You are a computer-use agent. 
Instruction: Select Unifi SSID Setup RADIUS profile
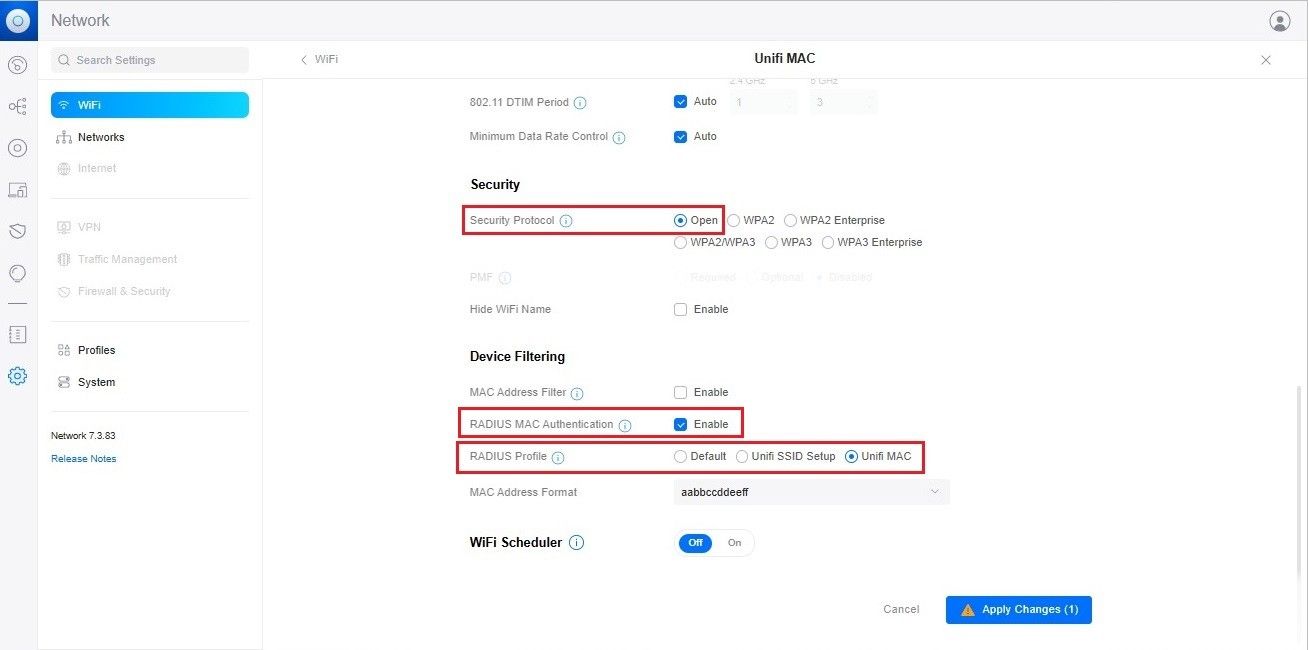click(742, 456)
